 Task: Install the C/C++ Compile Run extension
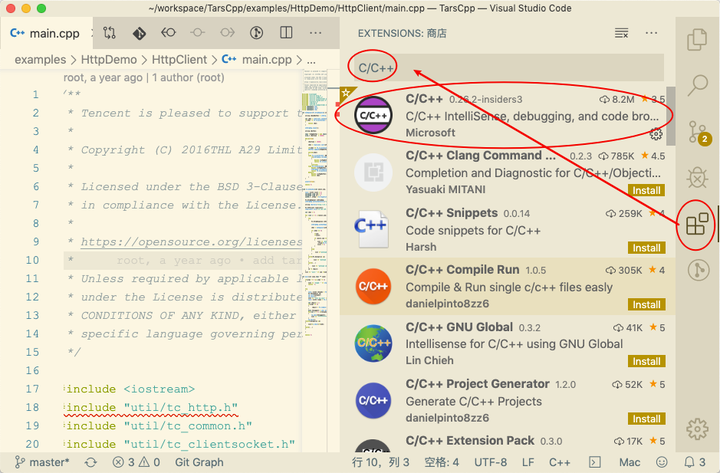pyautogui.click(x=647, y=304)
